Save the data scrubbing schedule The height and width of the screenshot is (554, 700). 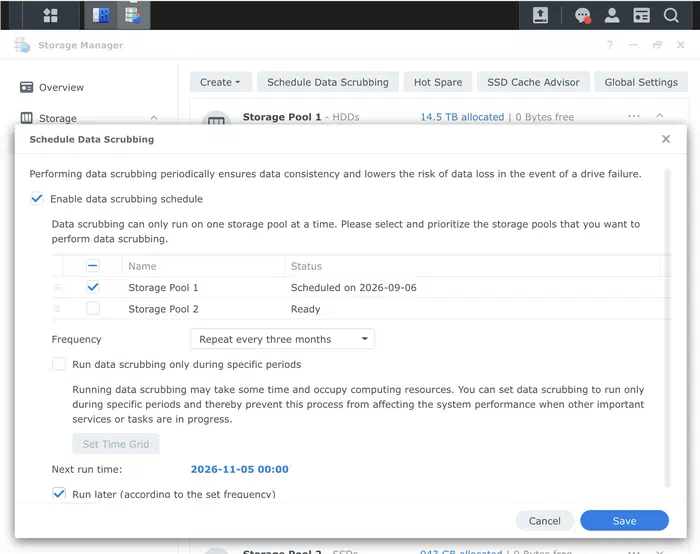pyautogui.click(x=624, y=521)
